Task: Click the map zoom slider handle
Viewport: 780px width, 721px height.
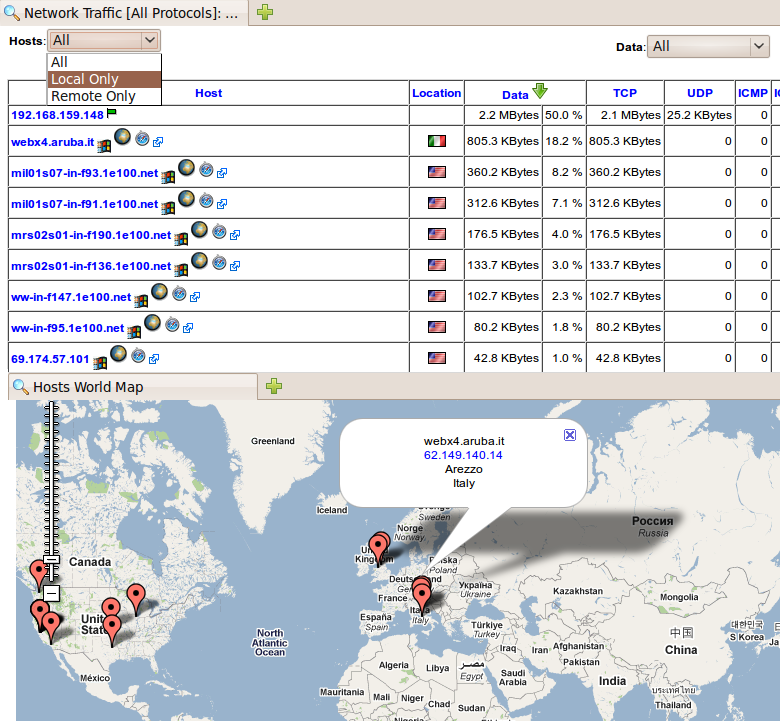Action: point(51,560)
